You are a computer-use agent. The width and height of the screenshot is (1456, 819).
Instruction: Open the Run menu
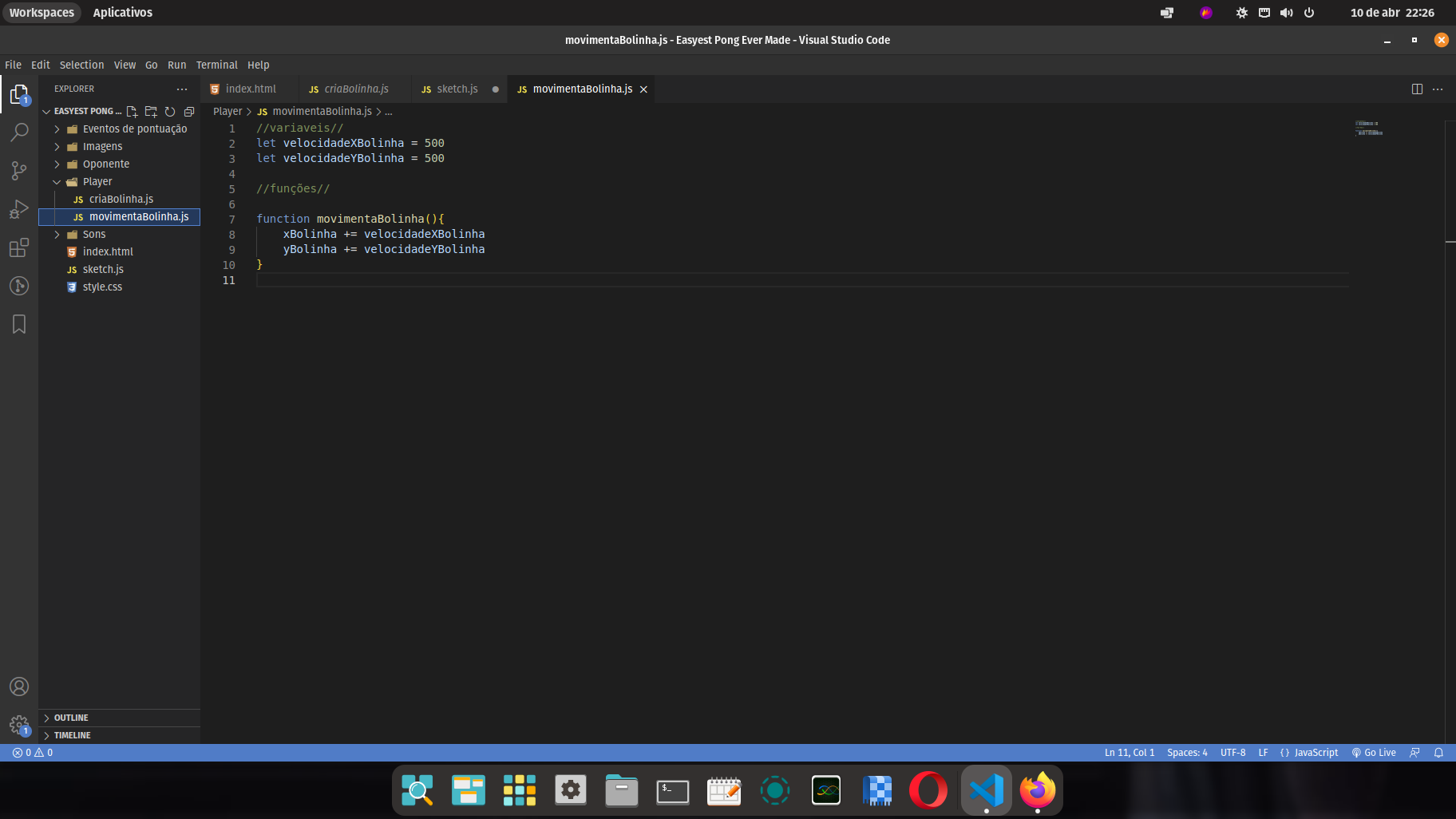176,65
